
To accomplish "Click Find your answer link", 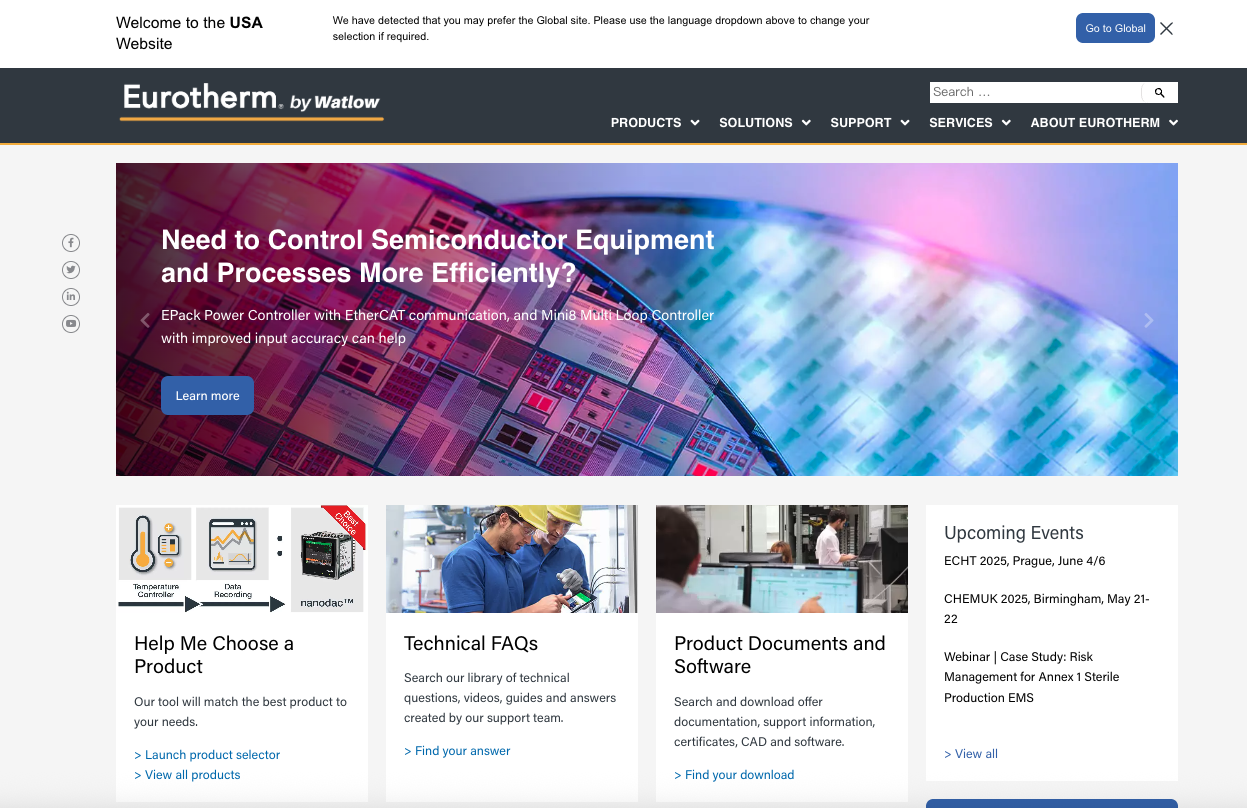I will coord(457,751).
